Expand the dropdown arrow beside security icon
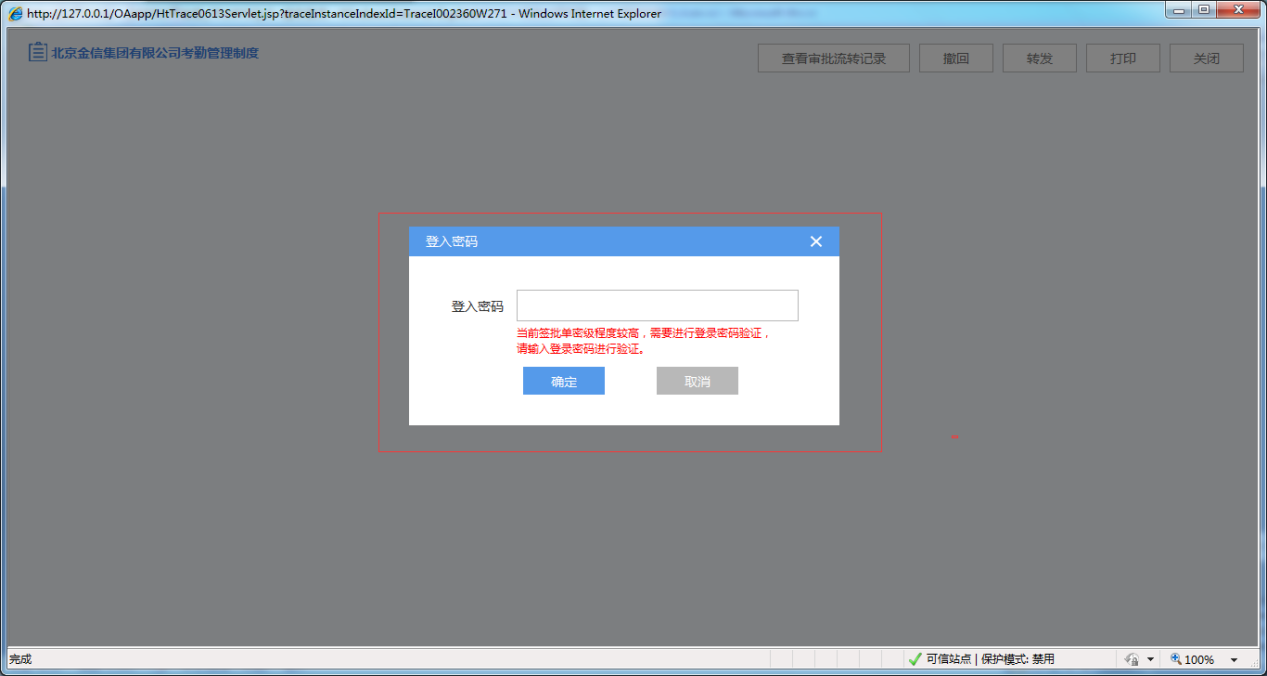This screenshot has width=1267, height=676. 1150,660
